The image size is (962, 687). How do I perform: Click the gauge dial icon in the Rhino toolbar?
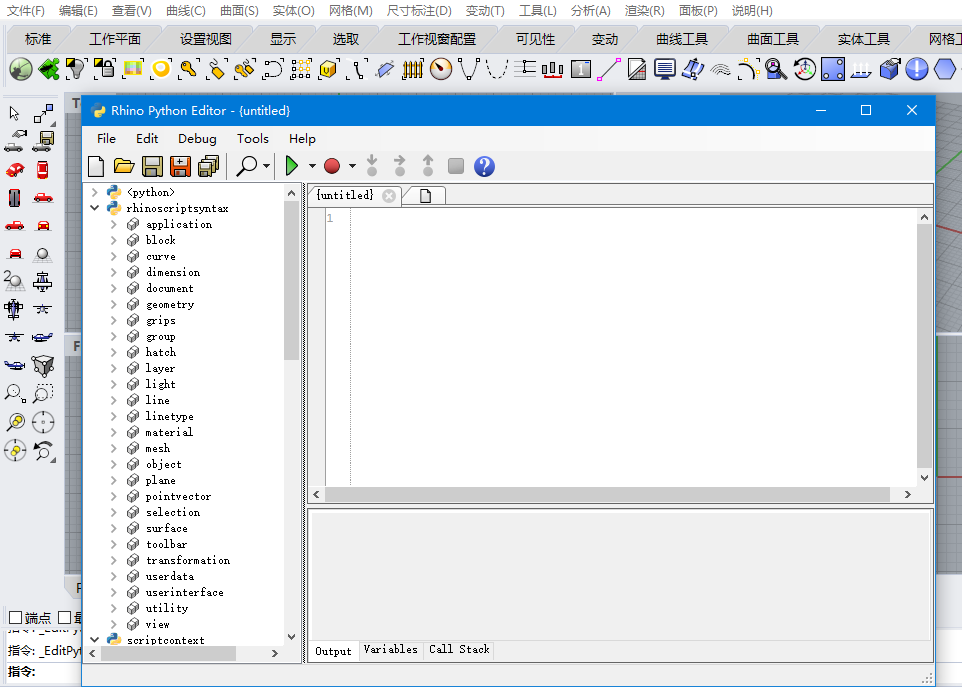(x=441, y=69)
